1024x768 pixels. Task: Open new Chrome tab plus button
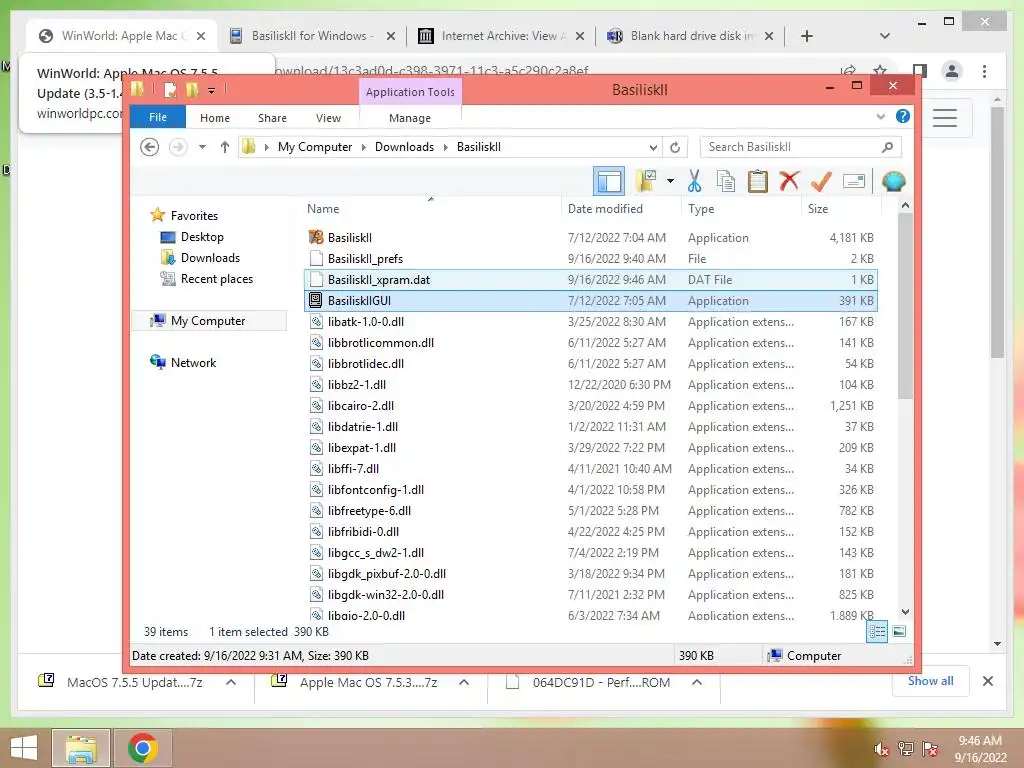pyautogui.click(x=807, y=36)
